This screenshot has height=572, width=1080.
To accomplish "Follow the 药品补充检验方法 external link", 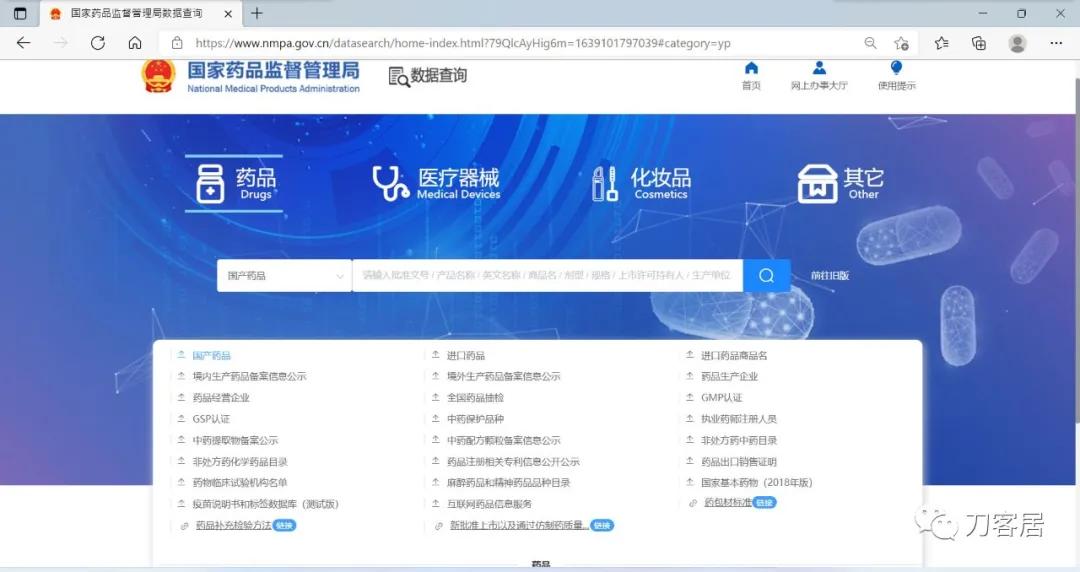I will click(233, 525).
